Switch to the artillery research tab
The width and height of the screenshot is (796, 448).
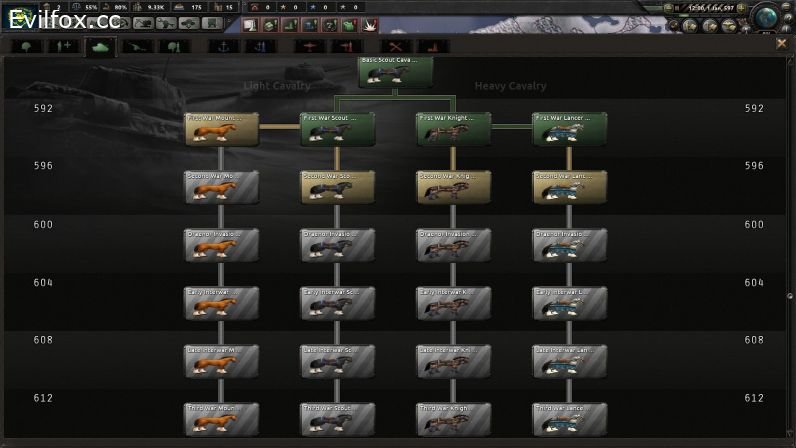pyautogui.click(x=138, y=46)
